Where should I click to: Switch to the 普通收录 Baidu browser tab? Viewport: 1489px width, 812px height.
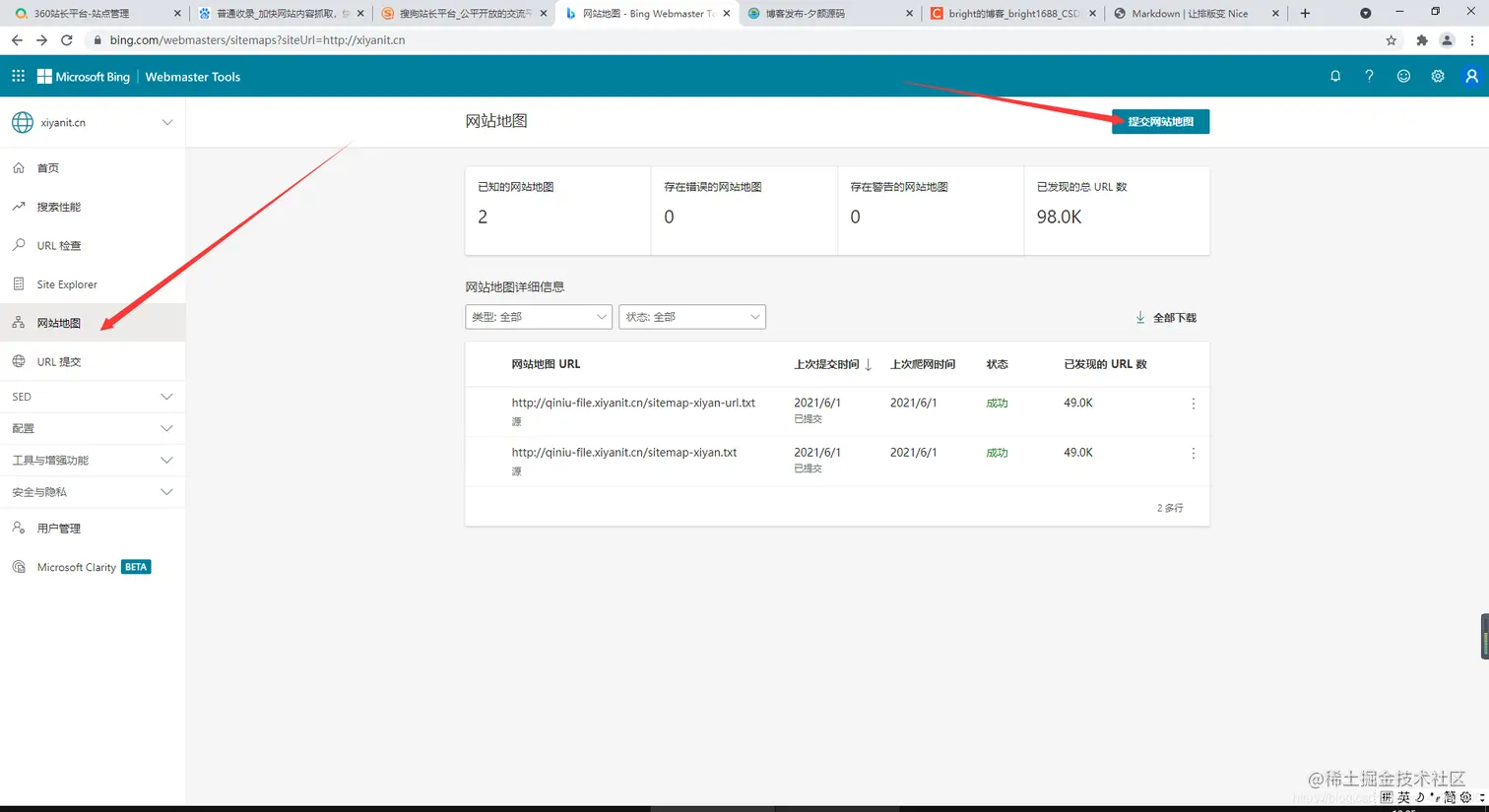279,14
